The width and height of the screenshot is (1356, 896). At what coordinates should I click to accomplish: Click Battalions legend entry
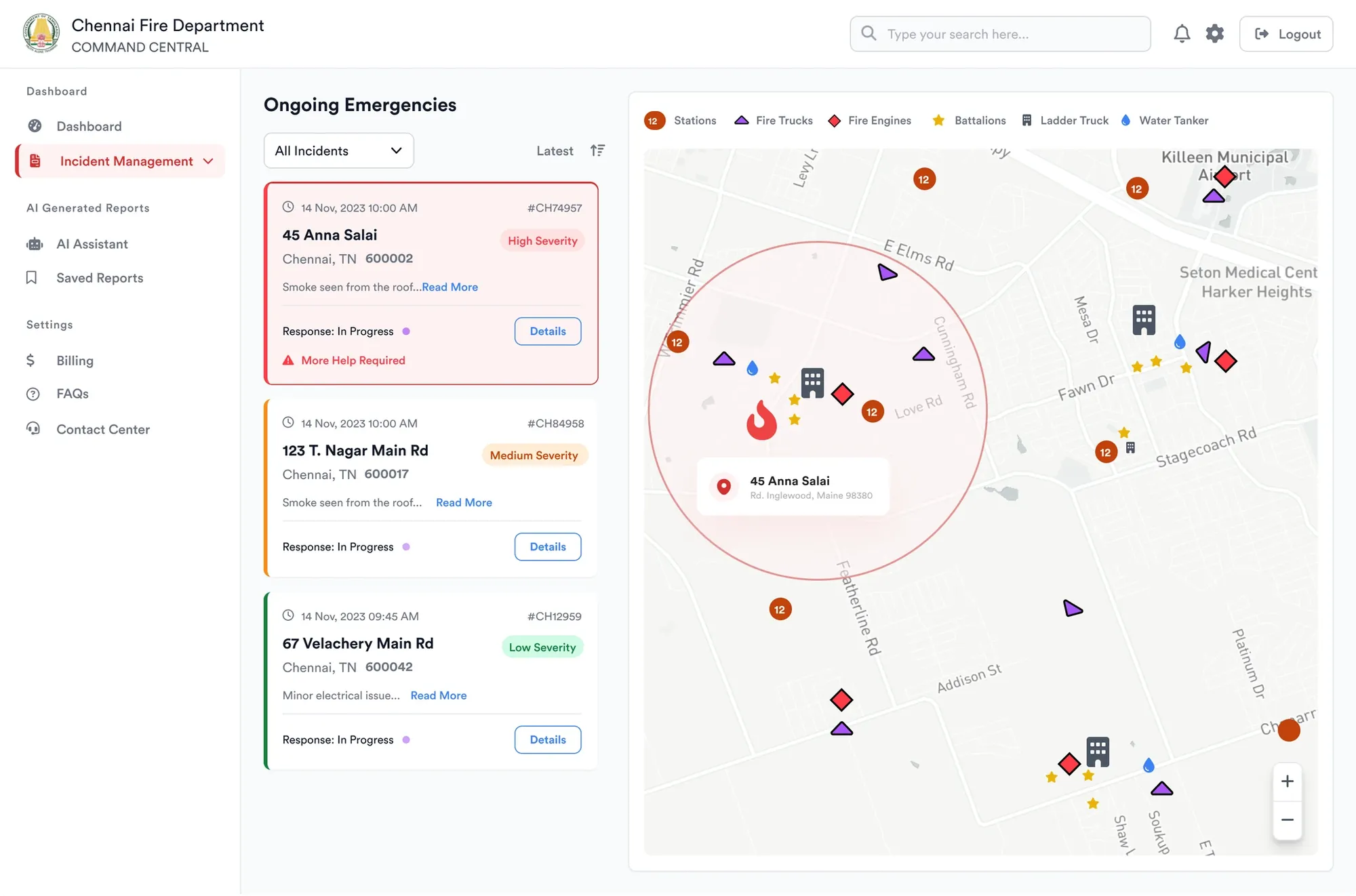pyautogui.click(x=969, y=121)
